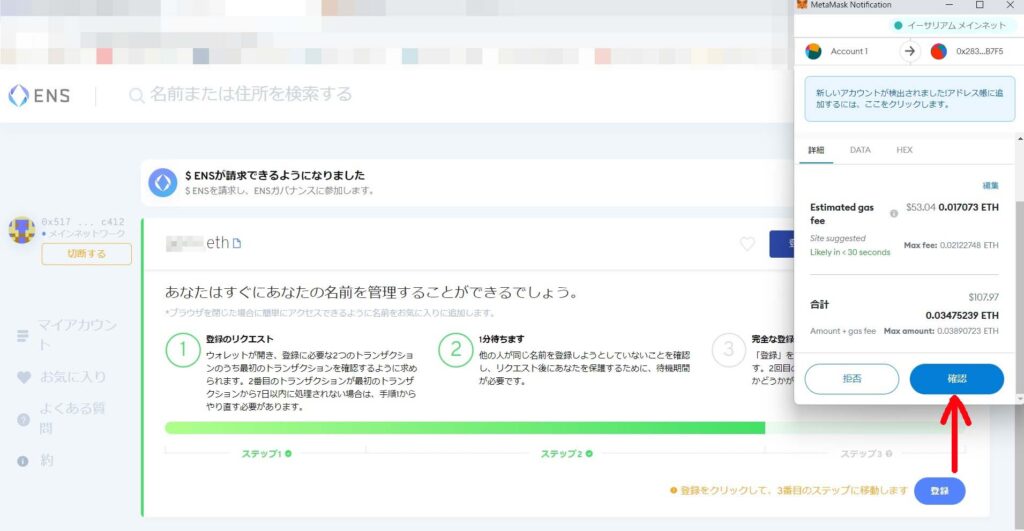Click the heart favorite icon beside the name
The image size is (1024, 531).
747,244
